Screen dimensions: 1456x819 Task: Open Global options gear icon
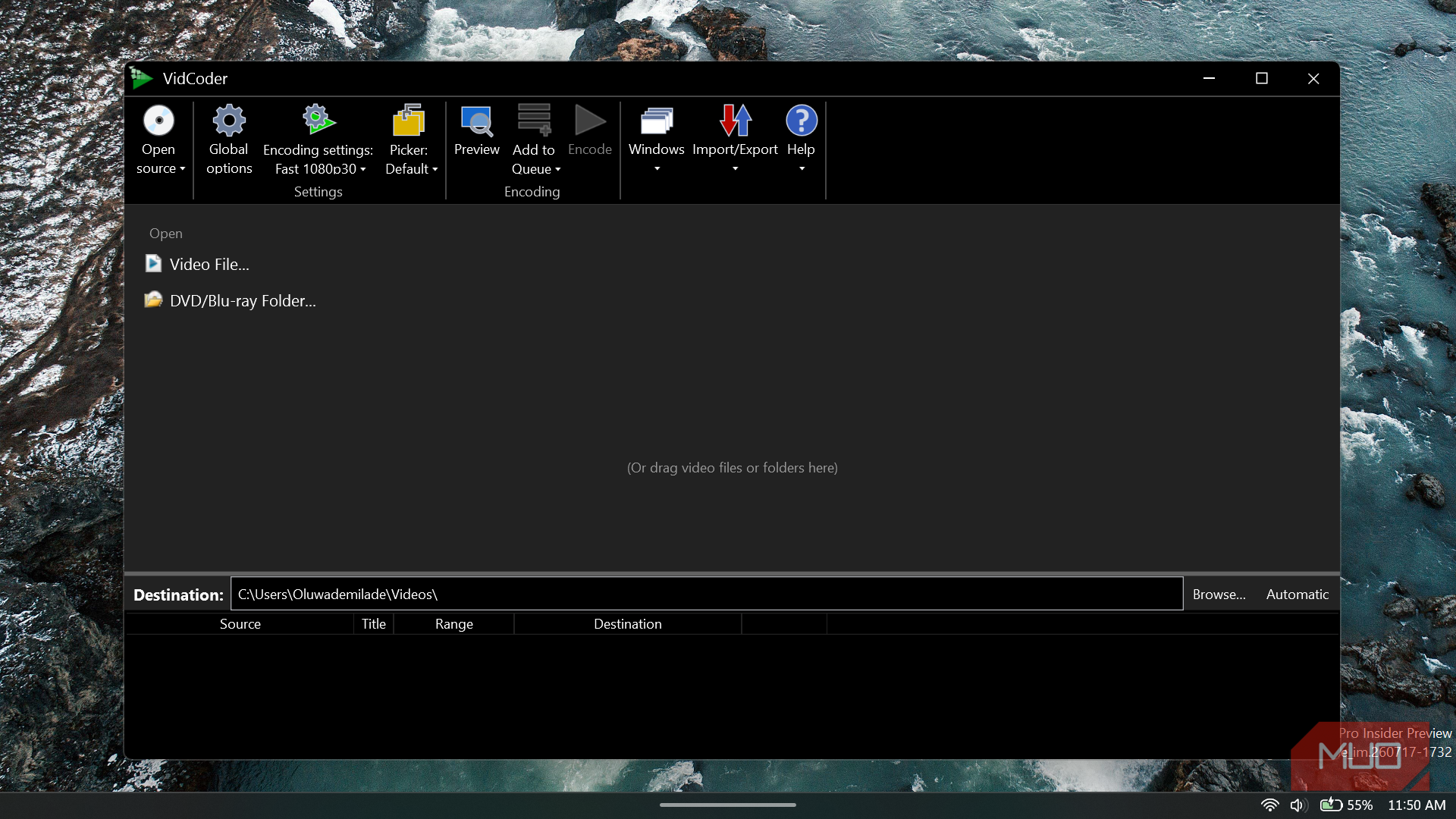coord(229,121)
